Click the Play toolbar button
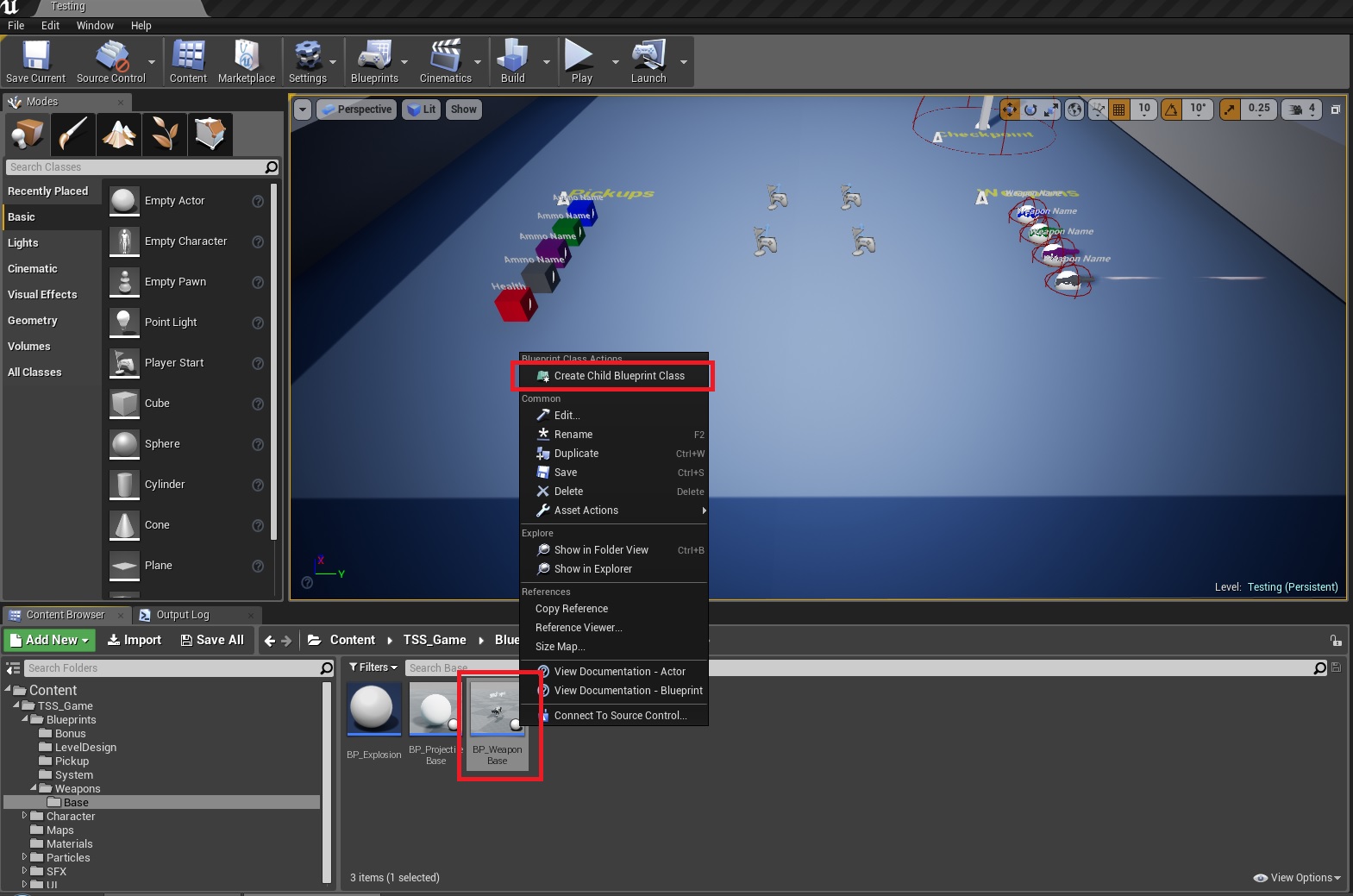 pos(580,62)
